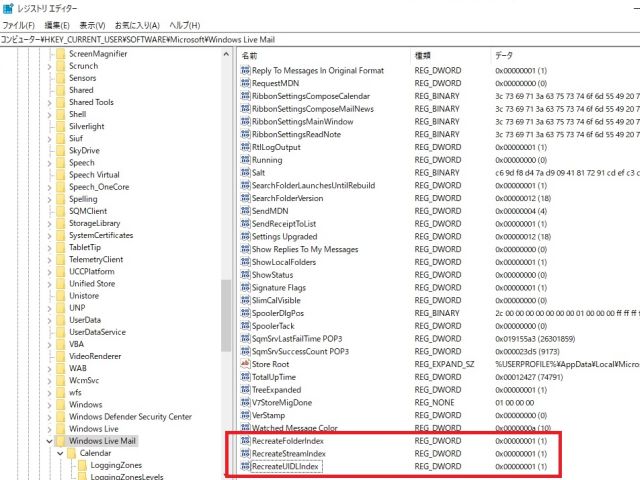Select the WAB key in tree
This screenshot has height=480, width=640.
tap(78, 368)
